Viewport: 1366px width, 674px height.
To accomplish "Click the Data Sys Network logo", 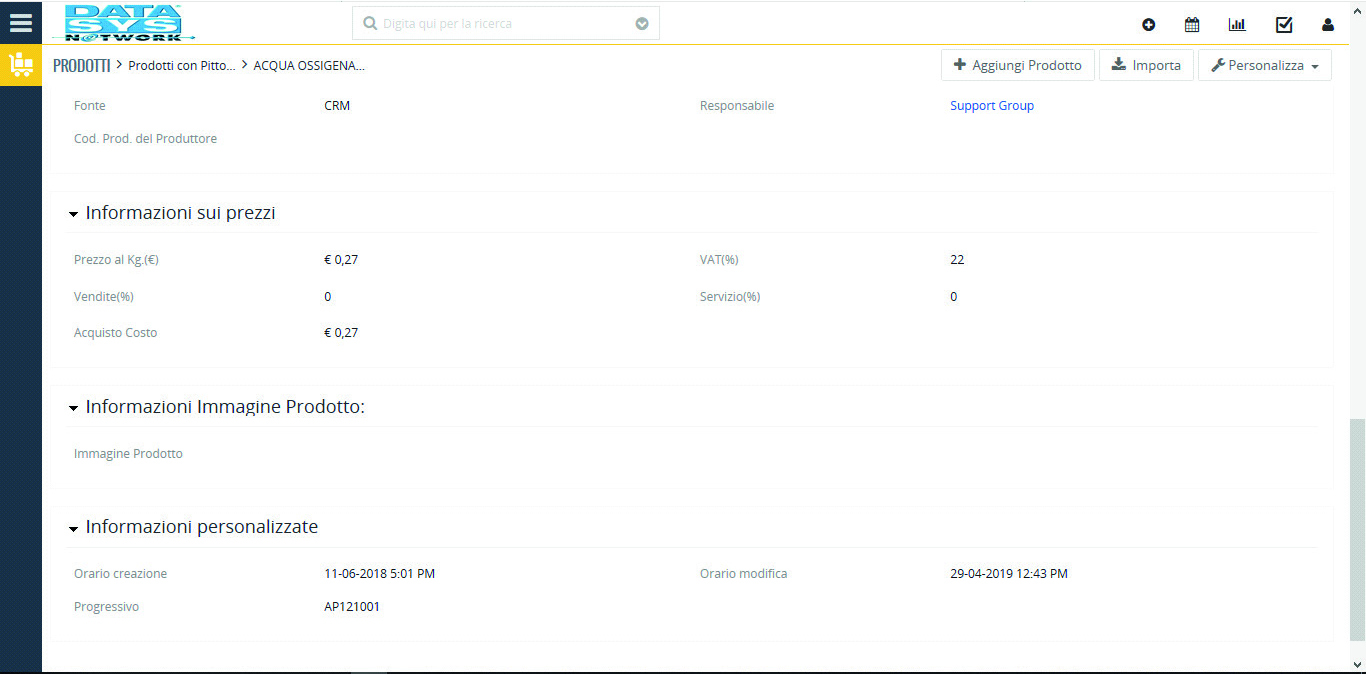I will coord(123,23).
